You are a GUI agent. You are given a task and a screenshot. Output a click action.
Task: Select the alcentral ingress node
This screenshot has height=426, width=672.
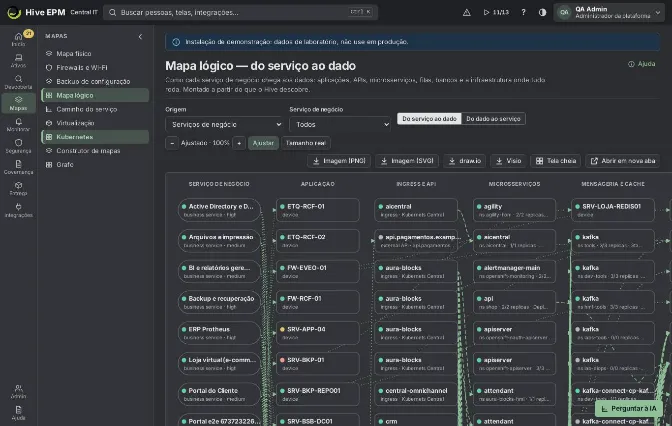[416, 210]
